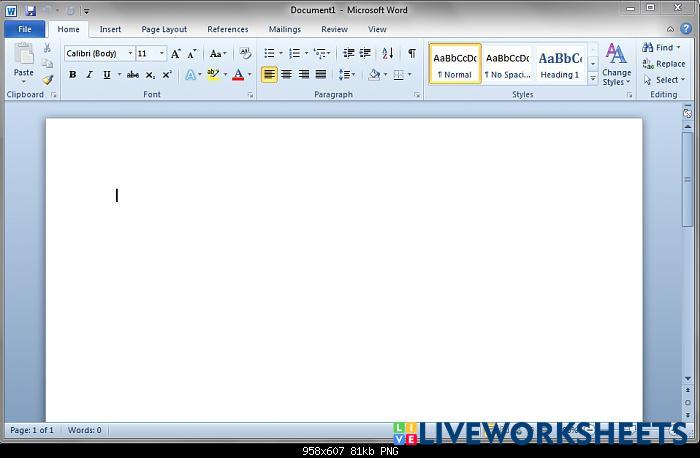Click the Change Styles button
700x458 pixels.
coord(616,66)
